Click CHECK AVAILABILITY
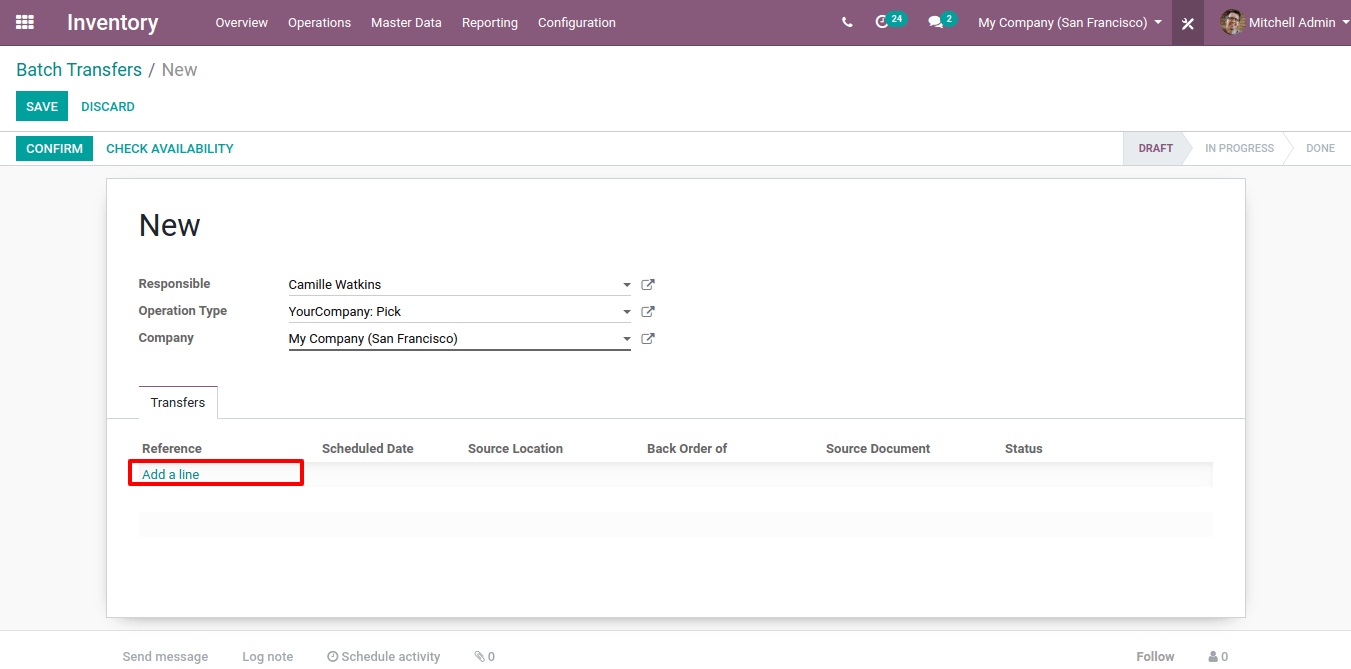This screenshot has width=1351, height=669. click(169, 147)
